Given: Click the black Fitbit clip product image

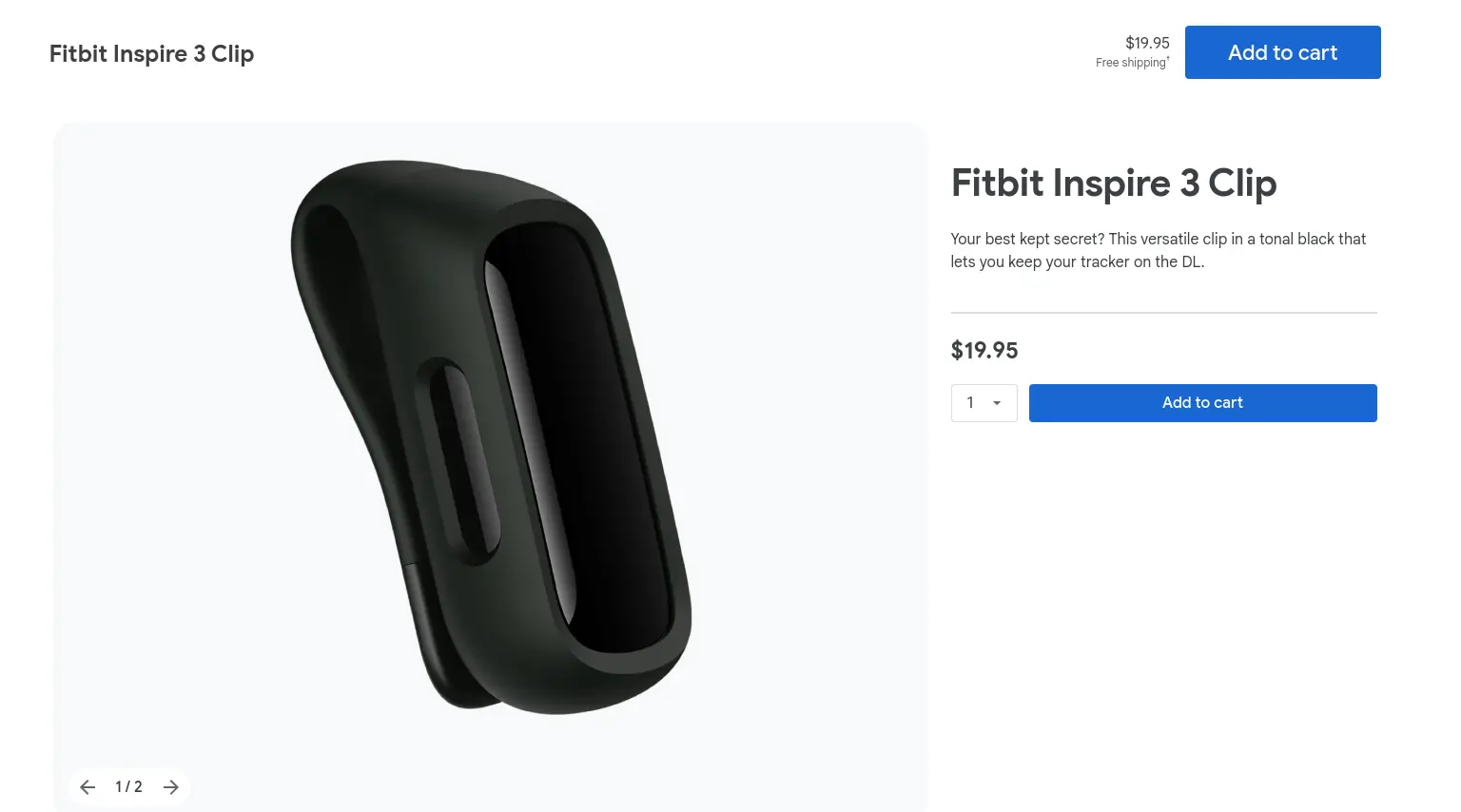Looking at the screenshot, I should pyautogui.click(x=491, y=436).
